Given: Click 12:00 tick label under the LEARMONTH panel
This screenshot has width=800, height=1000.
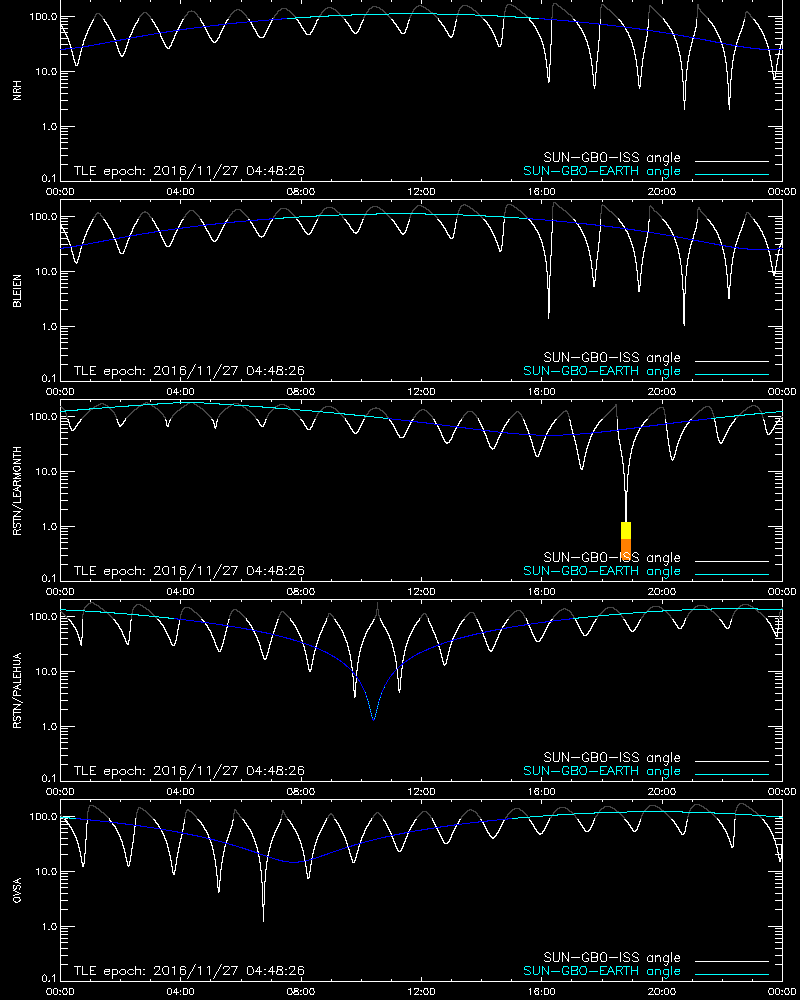Looking at the screenshot, I should click(421, 591).
